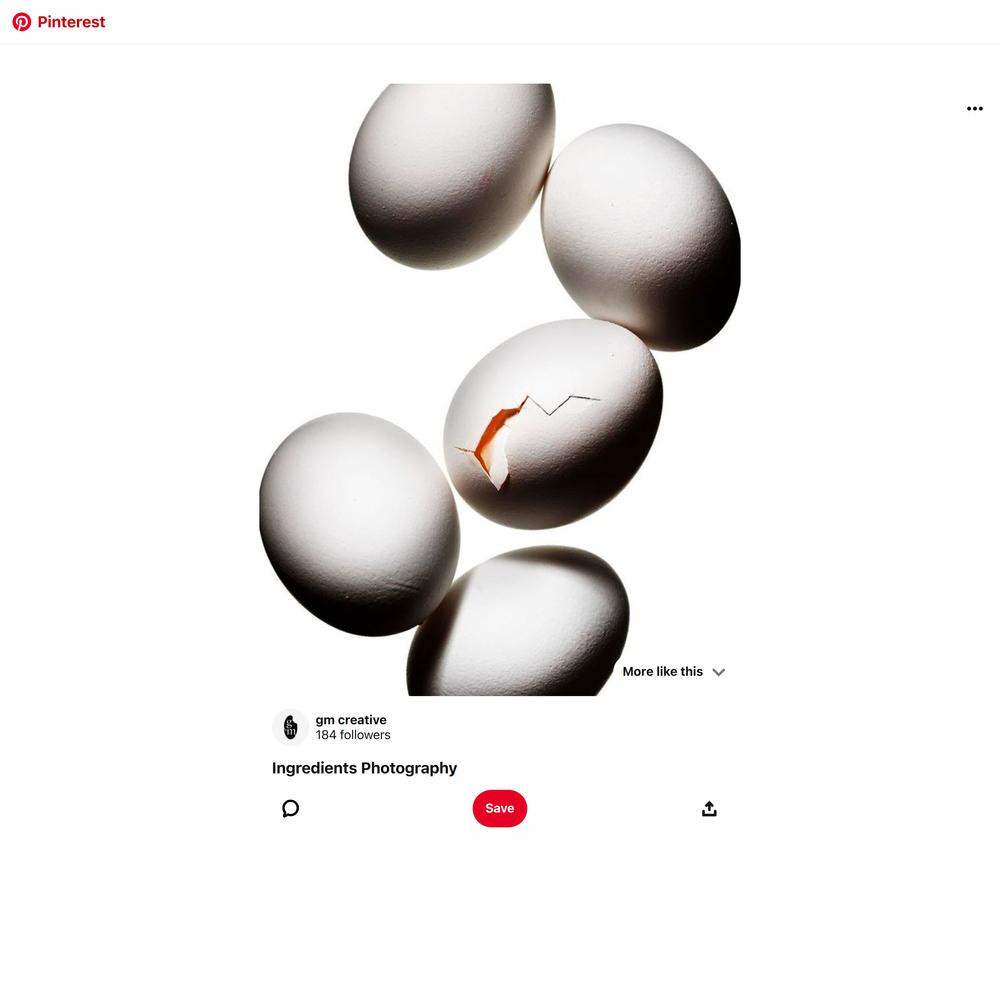Image resolution: width=1000 pixels, height=1000 pixels.
Task: Click the top-left egg in the photo
Action: pos(452,175)
